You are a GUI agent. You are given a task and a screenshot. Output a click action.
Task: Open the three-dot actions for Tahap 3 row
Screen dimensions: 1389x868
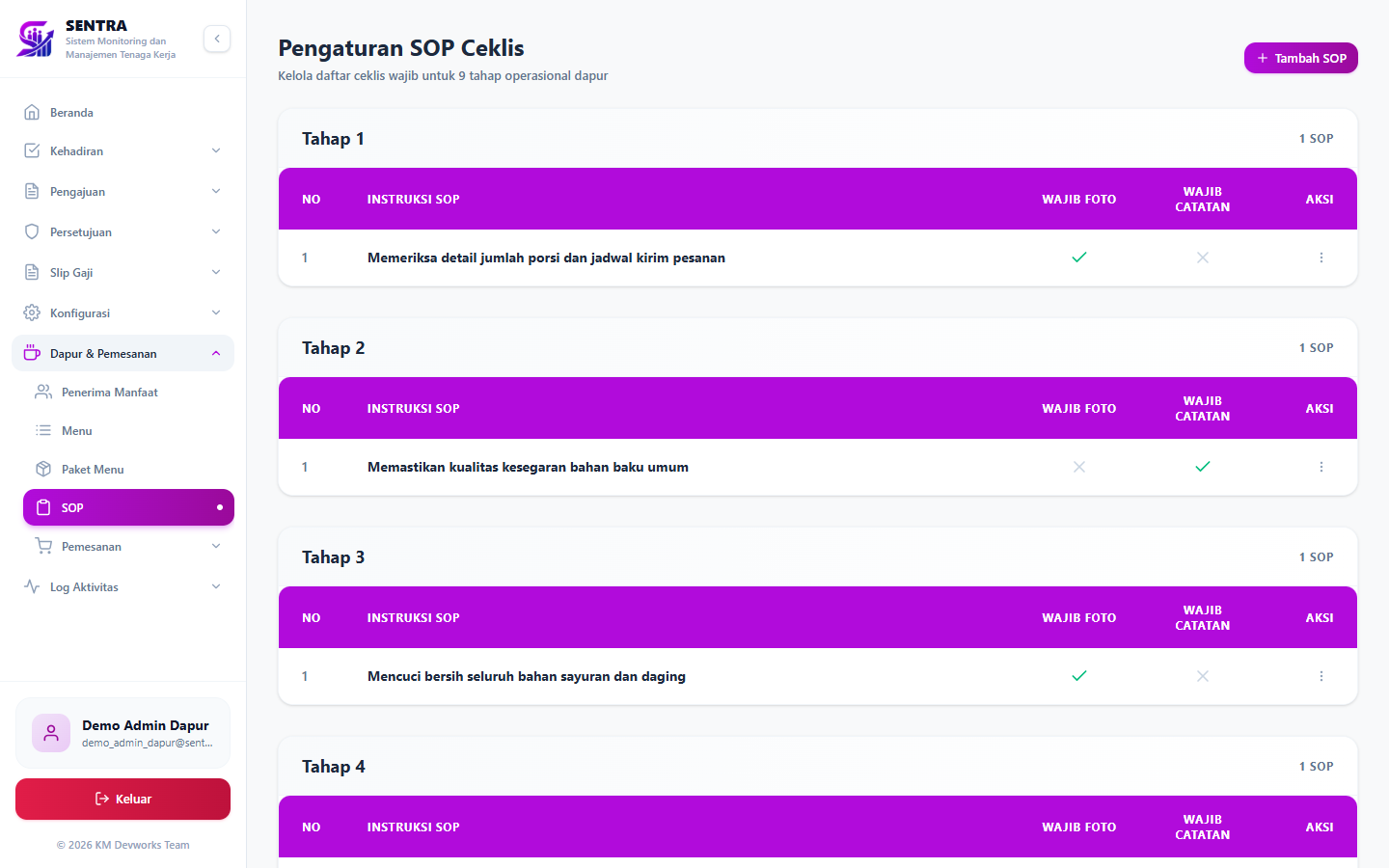click(x=1321, y=676)
